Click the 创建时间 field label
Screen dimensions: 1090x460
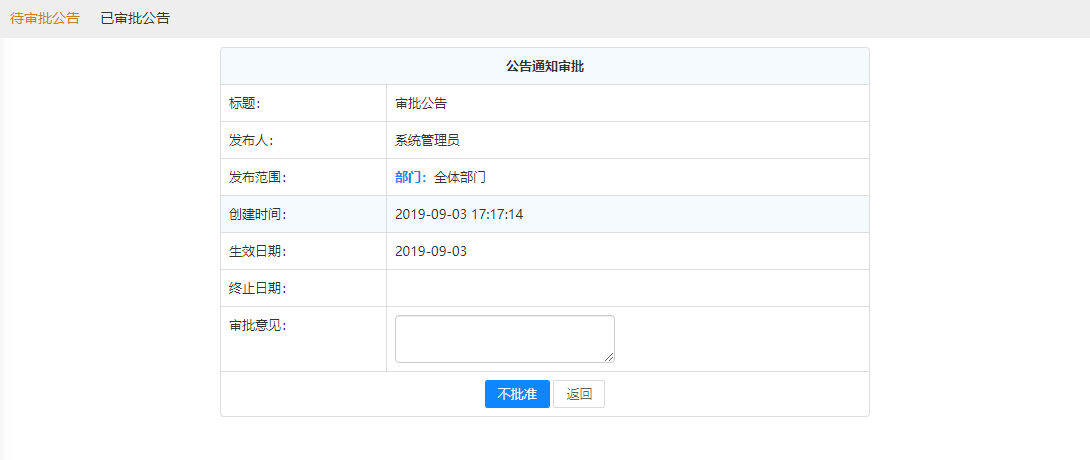(258, 214)
